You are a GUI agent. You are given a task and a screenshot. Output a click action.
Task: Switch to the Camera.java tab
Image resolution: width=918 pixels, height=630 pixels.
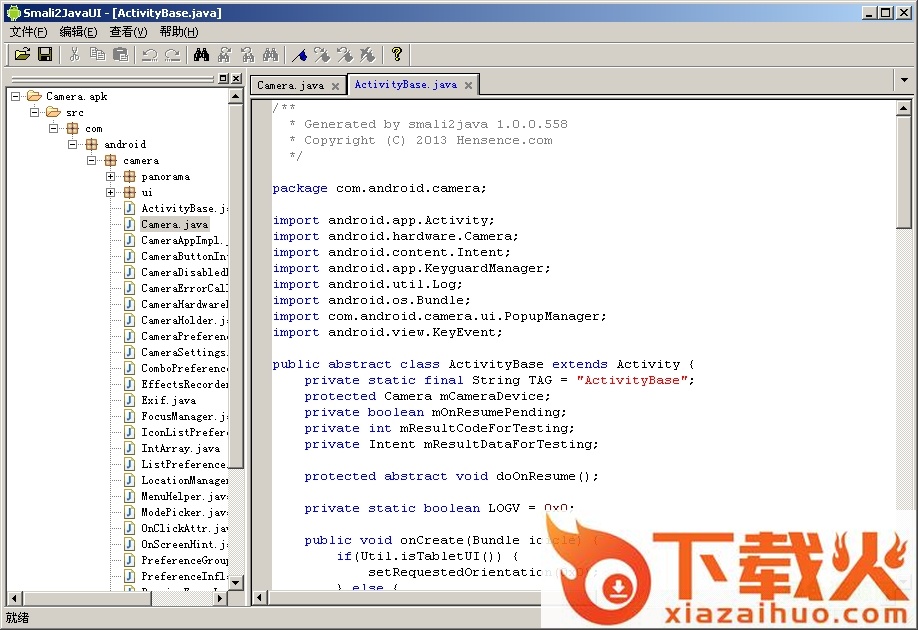tap(289, 86)
